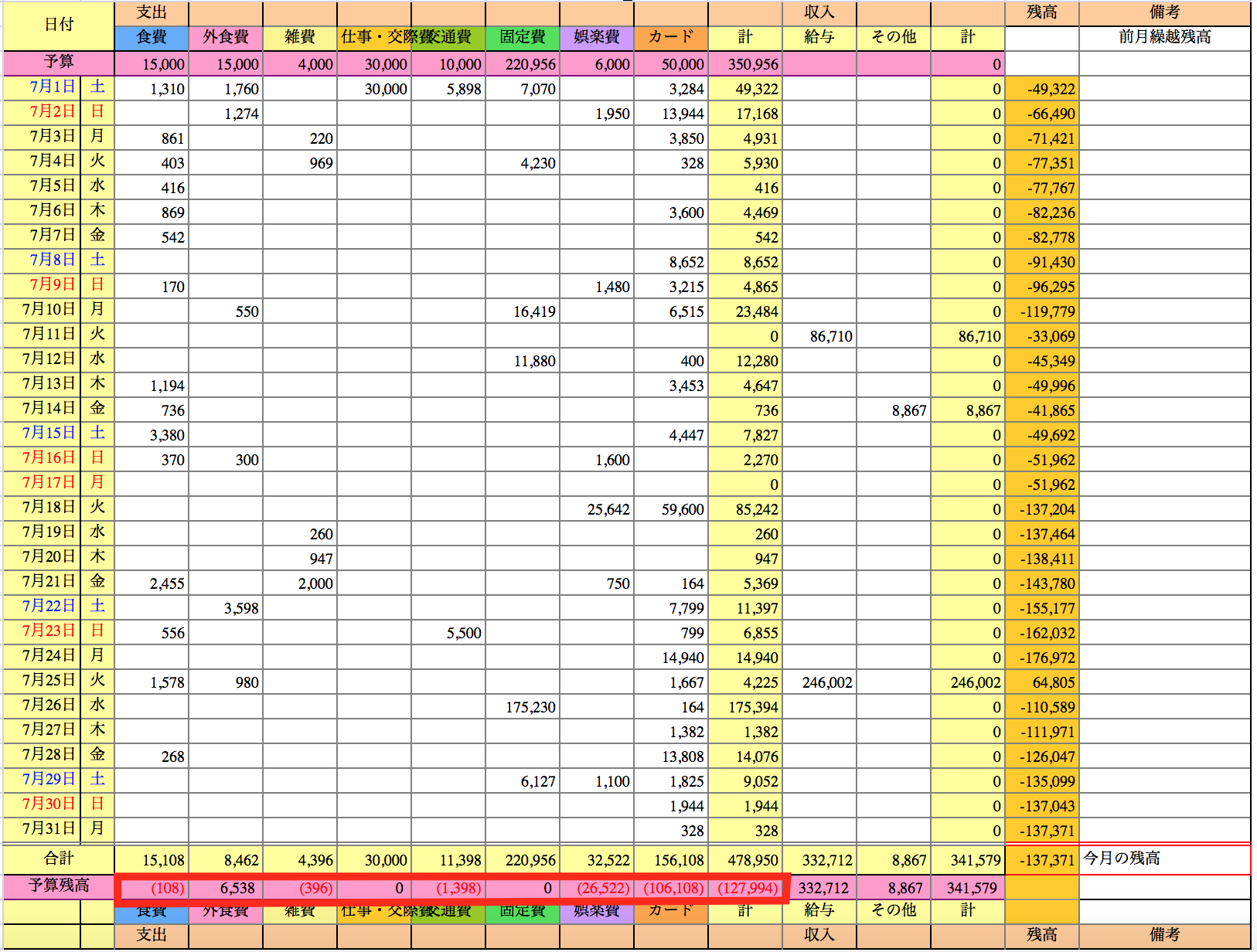The height and width of the screenshot is (952, 1257).
Task: Select the 予算残高 row label
Action: [59, 886]
